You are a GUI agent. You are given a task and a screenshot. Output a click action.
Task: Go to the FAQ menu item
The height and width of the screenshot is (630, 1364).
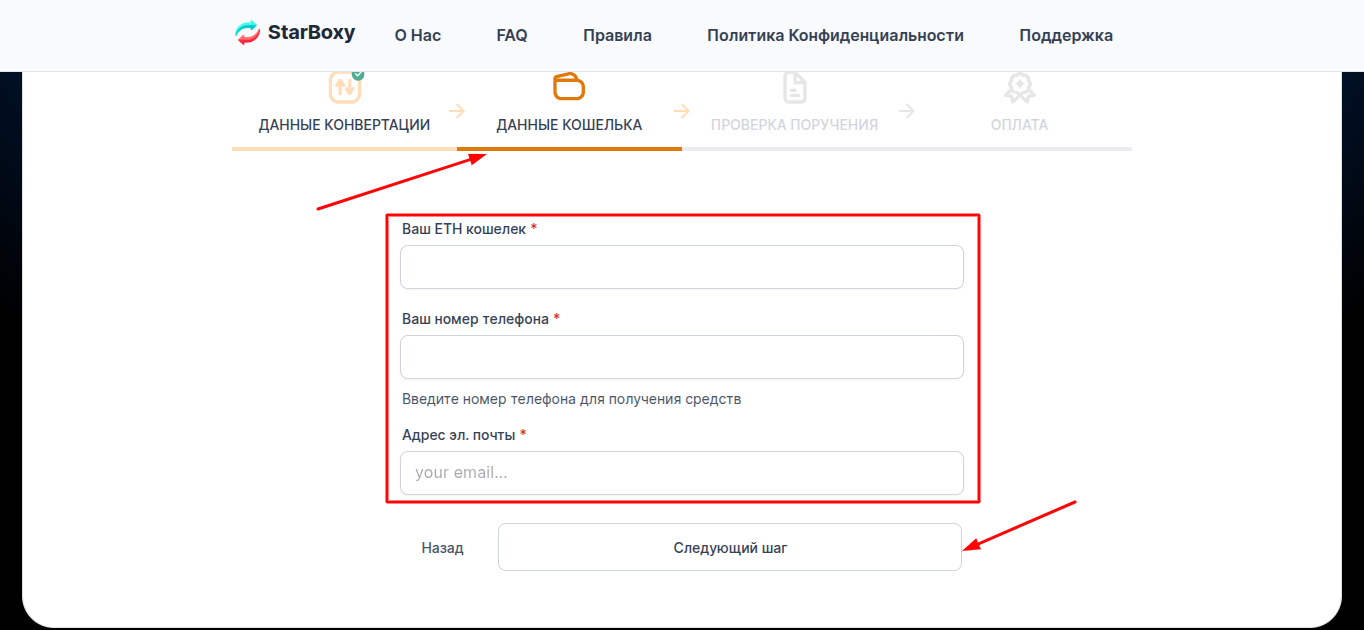512,35
